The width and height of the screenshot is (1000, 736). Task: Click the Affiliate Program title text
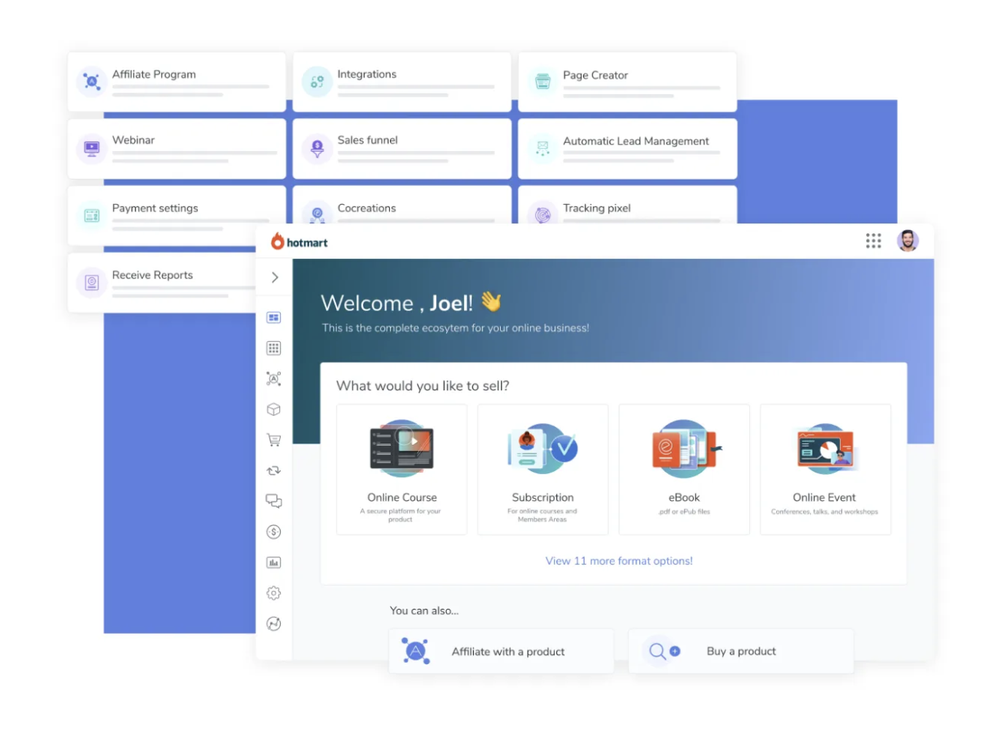coord(154,75)
